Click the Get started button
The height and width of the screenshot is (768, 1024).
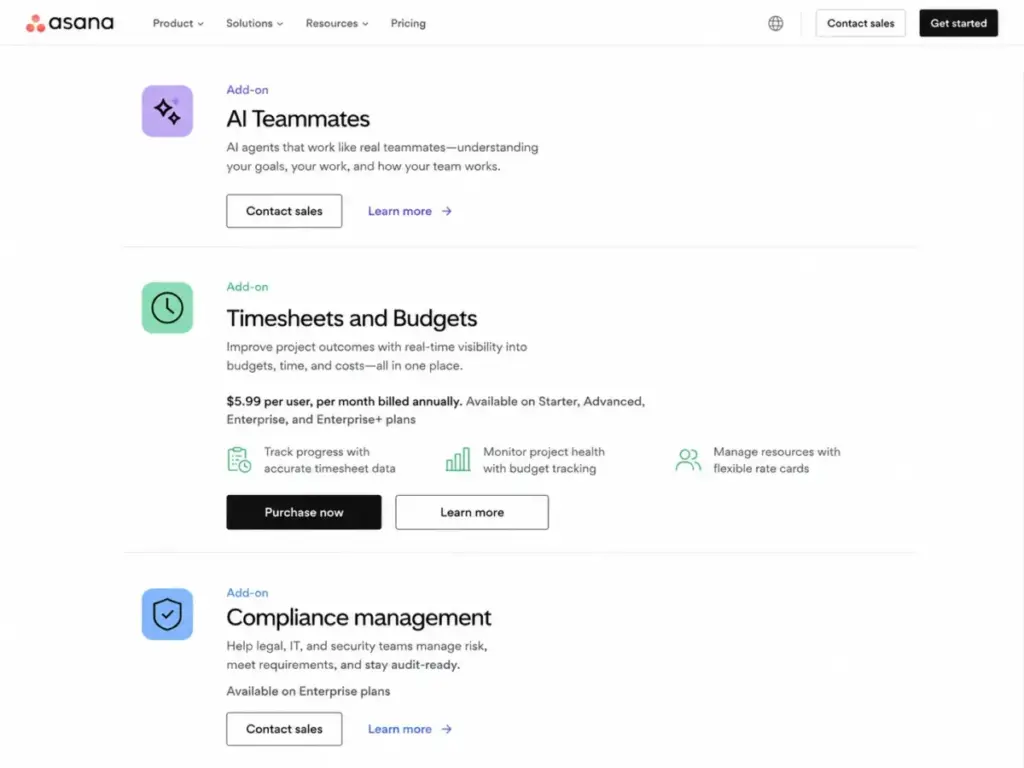pyautogui.click(x=958, y=24)
